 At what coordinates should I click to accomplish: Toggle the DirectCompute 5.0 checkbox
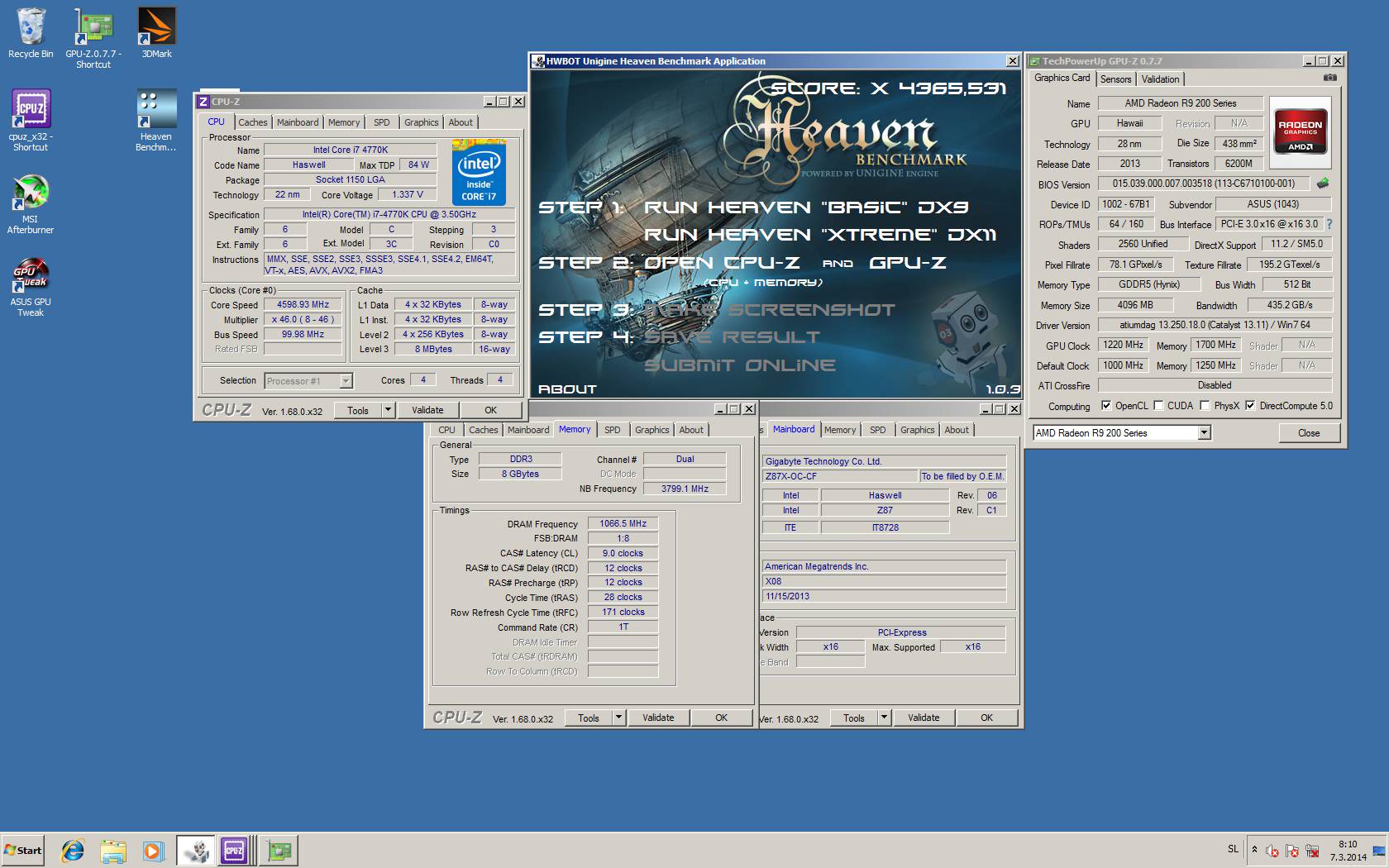[1250, 405]
